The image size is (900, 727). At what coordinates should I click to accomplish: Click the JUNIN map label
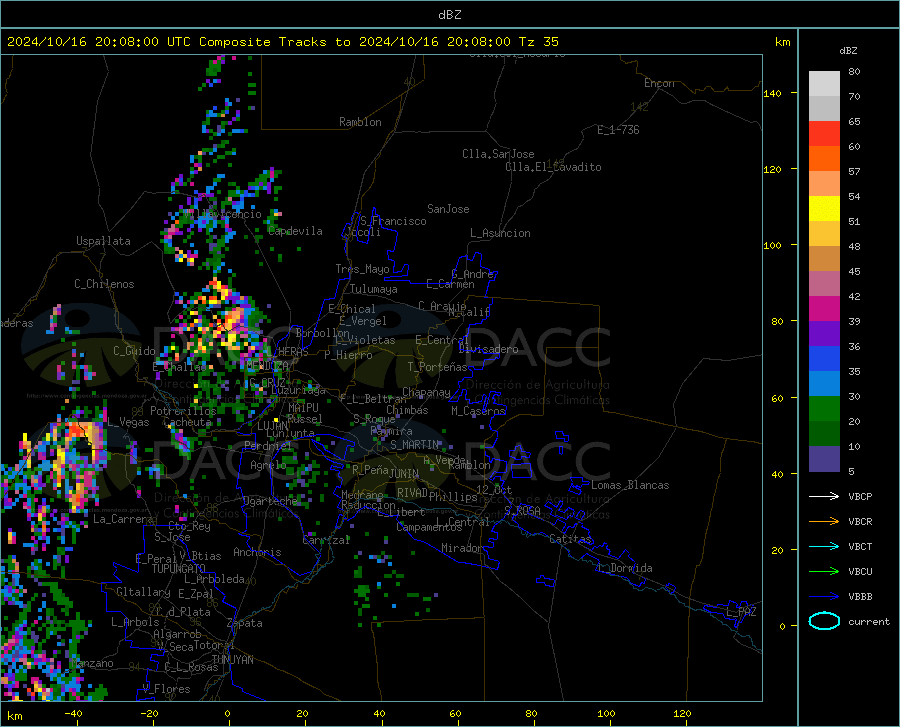tap(404, 473)
